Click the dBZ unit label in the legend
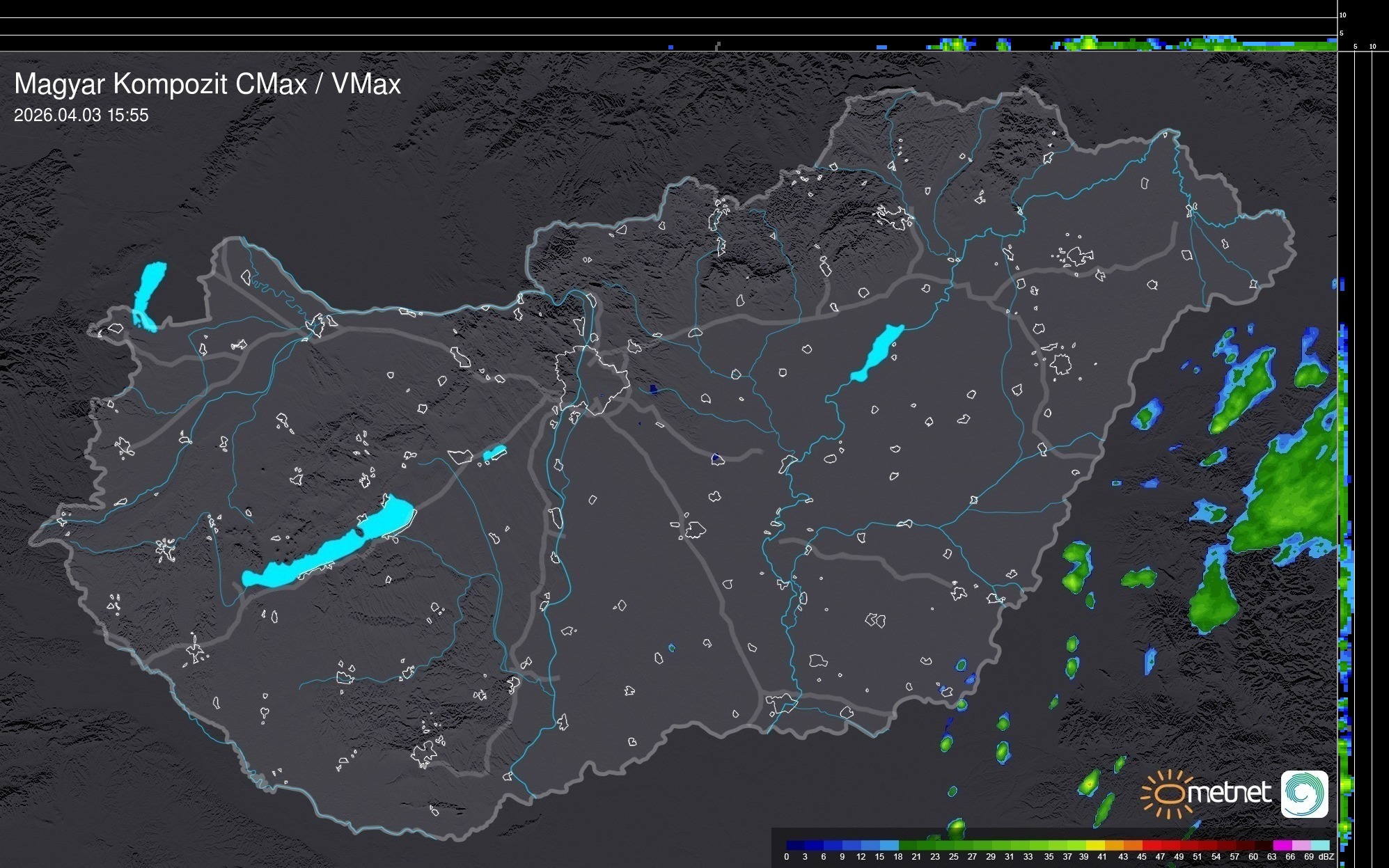 1326,857
